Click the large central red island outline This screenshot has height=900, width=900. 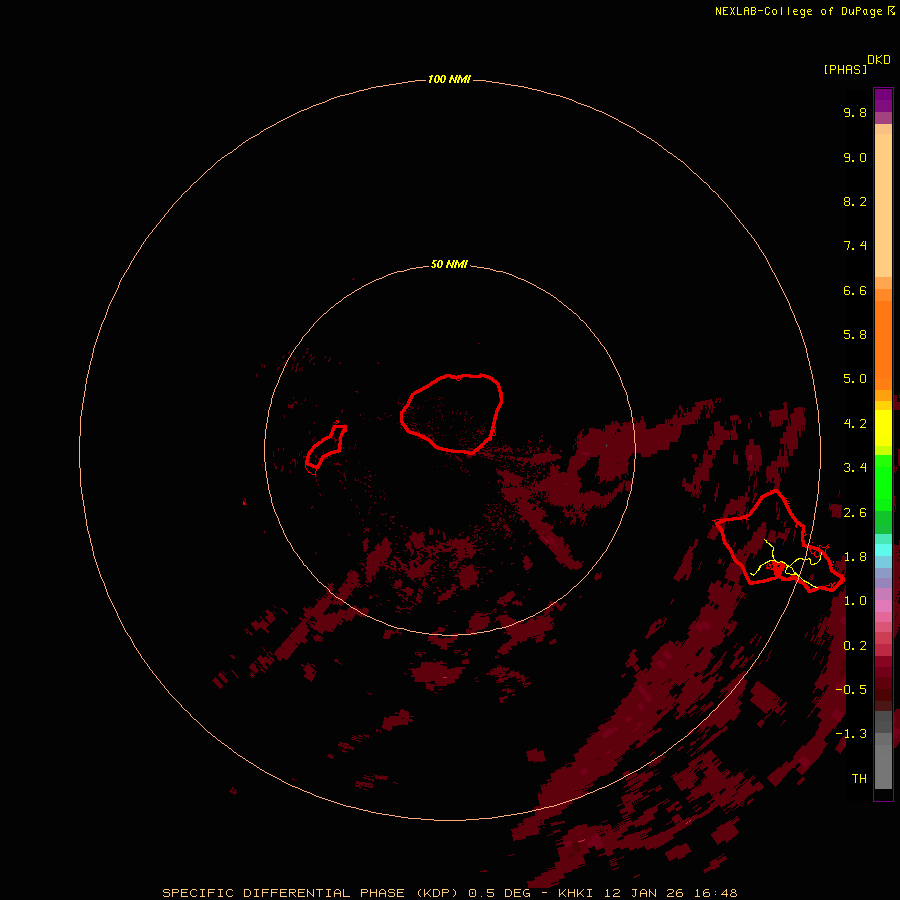tap(452, 414)
